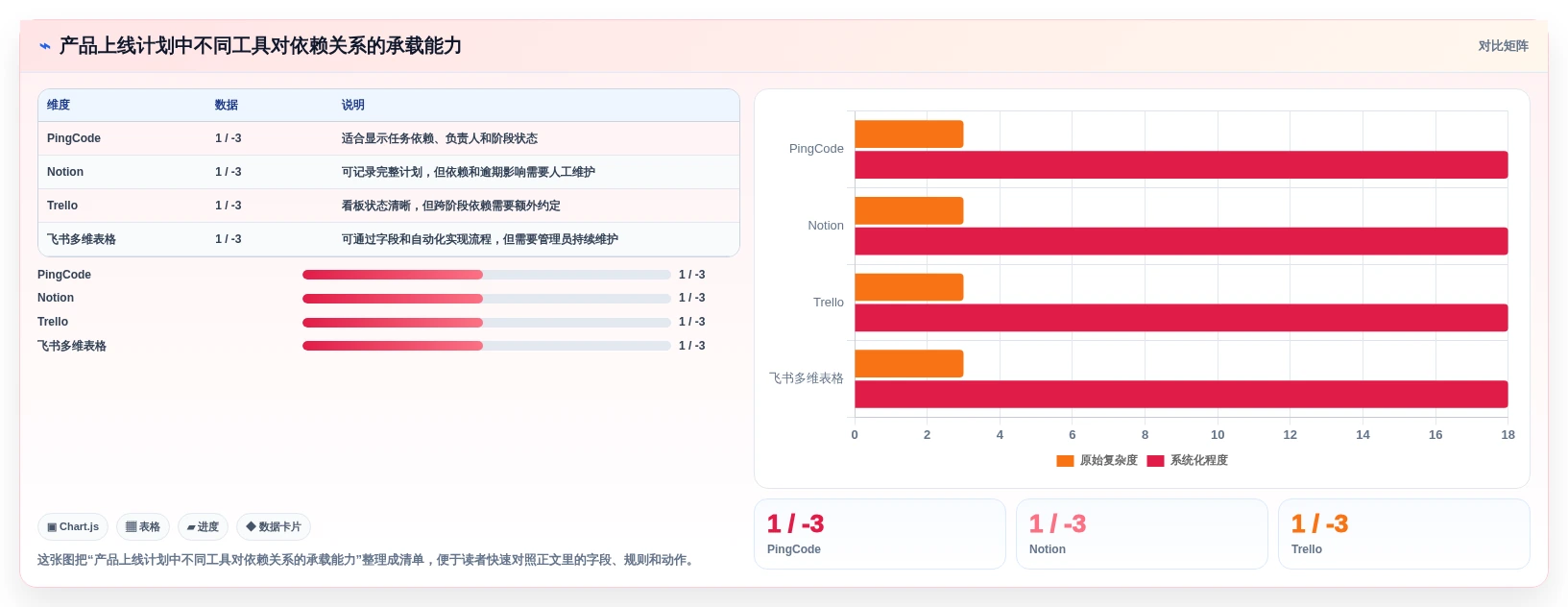Select the 飞书多维表格 row name in the table

(82, 239)
